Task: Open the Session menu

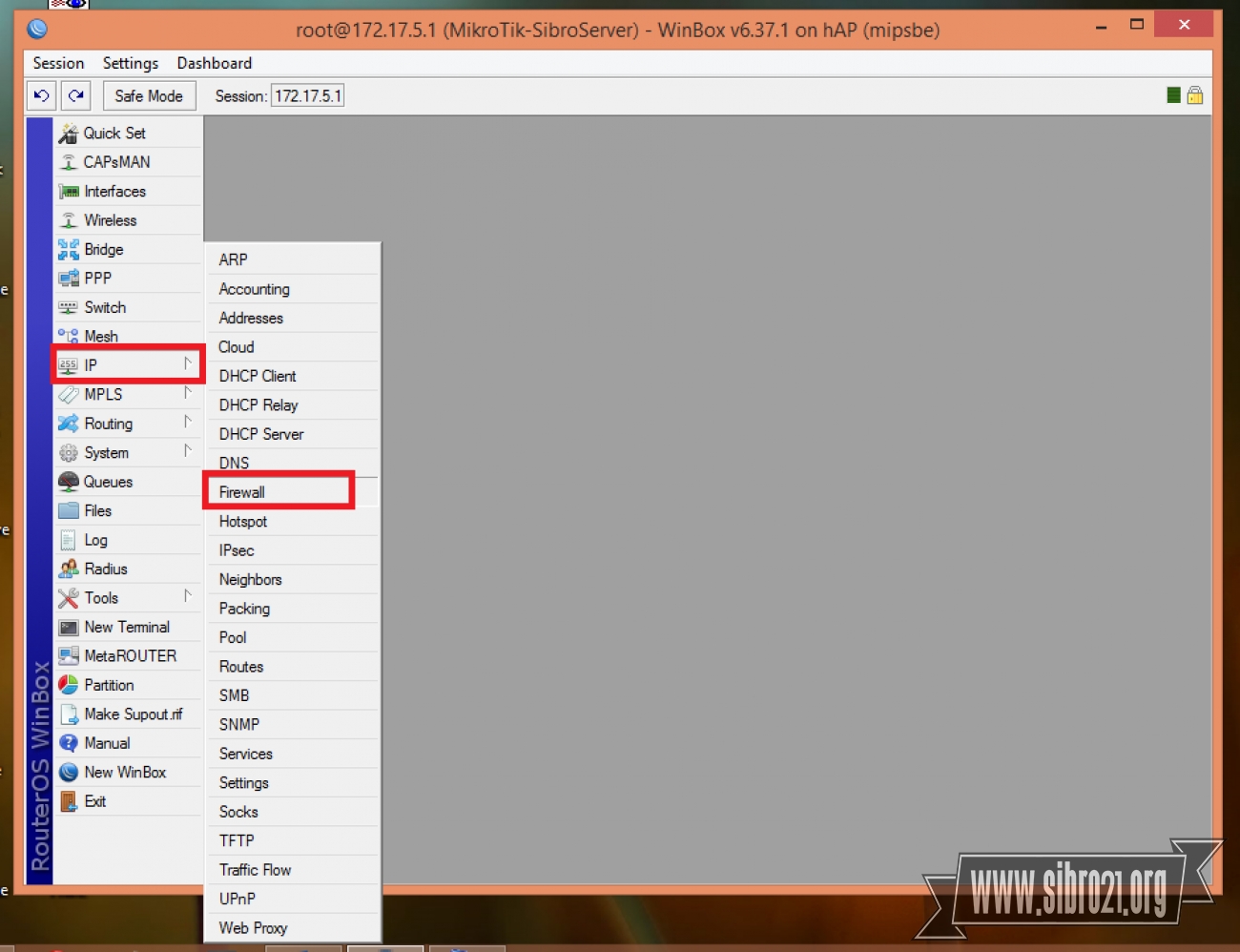Action: tap(58, 63)
